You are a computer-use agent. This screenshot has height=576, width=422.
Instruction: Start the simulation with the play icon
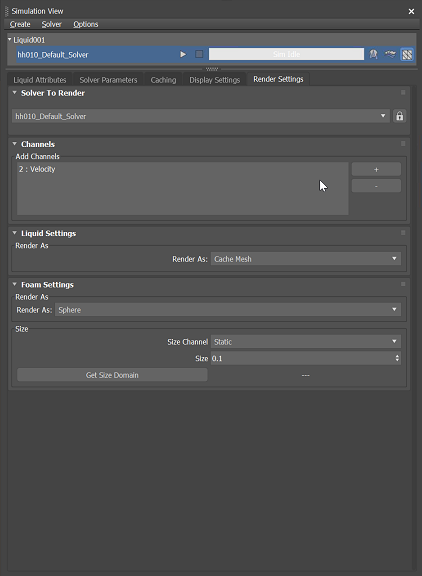point(183,54)
